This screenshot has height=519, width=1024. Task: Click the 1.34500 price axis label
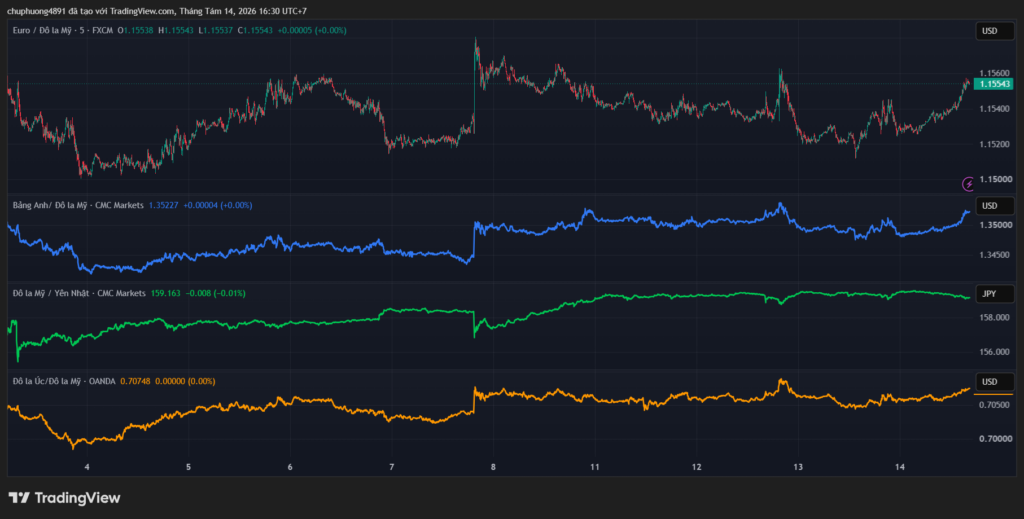[995, 255]
